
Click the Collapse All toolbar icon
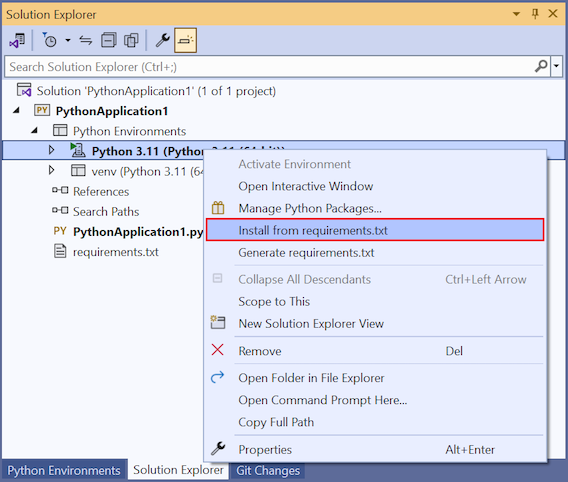click(x=109, y=40)
